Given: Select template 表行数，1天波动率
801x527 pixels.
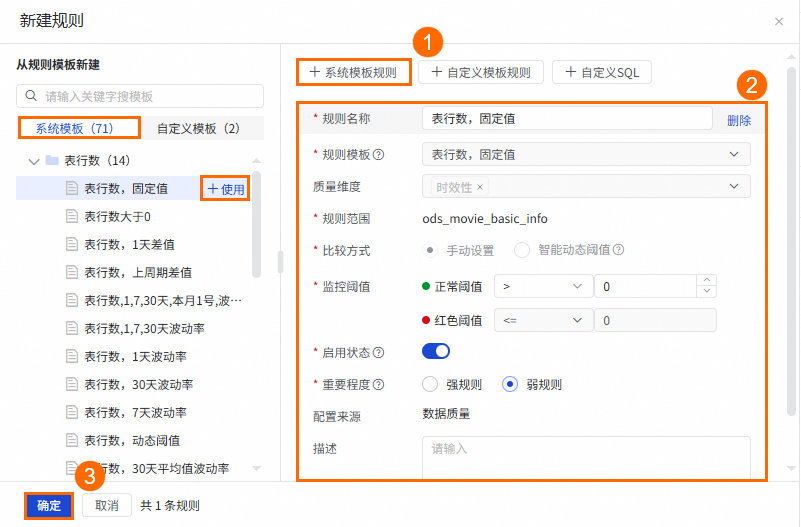Looking at the screenshot, I should coord(135,356).
